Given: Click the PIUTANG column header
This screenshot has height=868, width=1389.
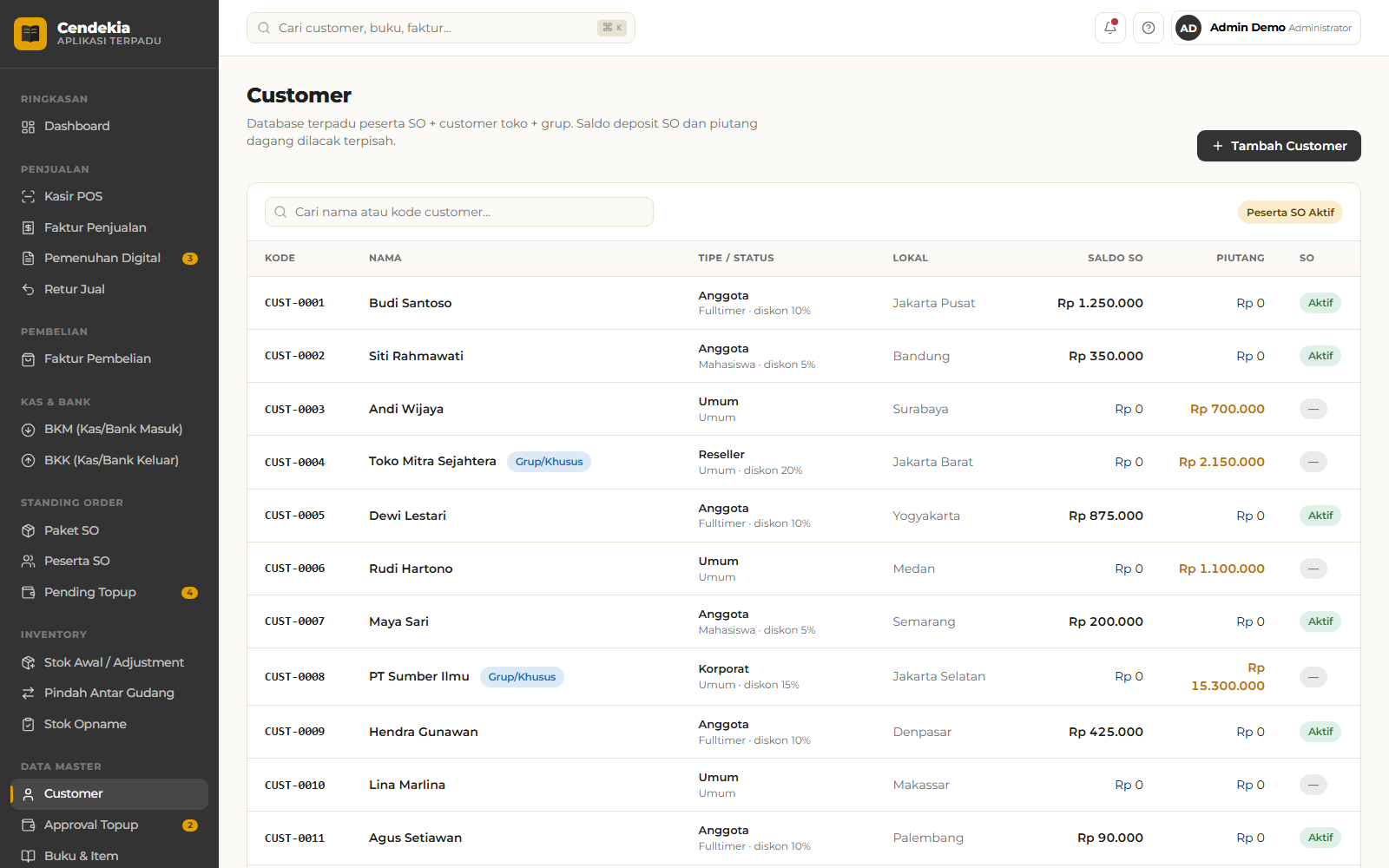Looking at the screenshot, I should (x=1240, y=258).
